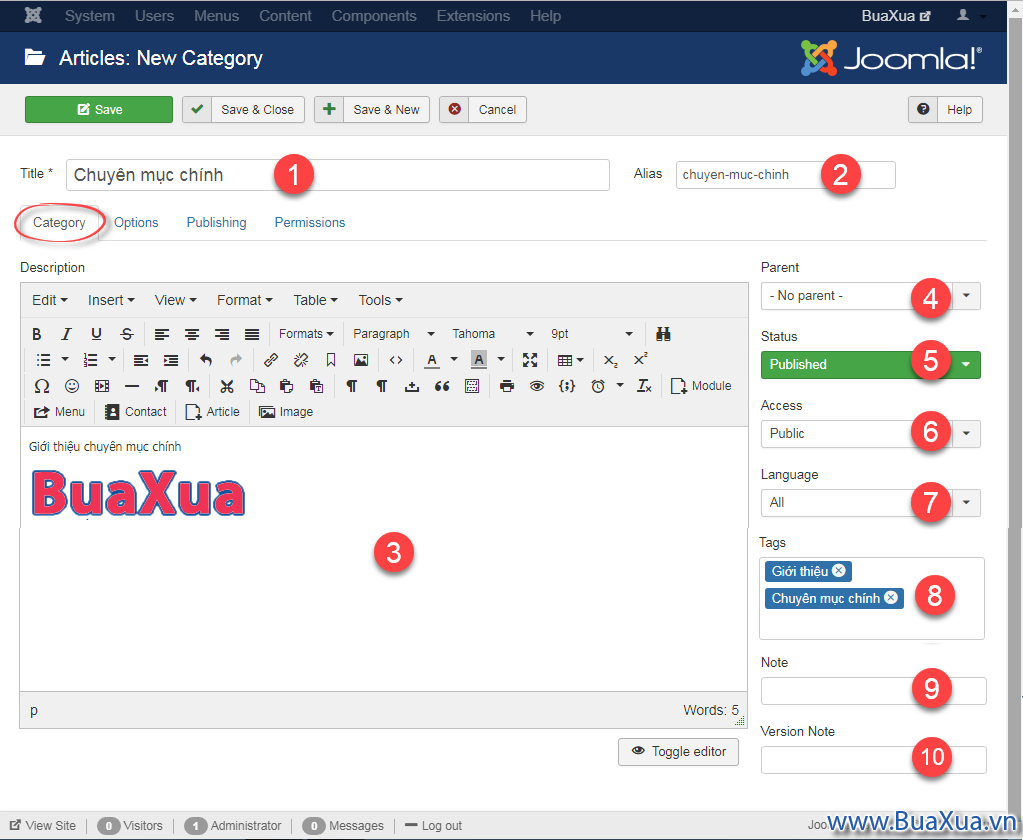
Task: Open the editor Format menu
Action: click(245, 300)
